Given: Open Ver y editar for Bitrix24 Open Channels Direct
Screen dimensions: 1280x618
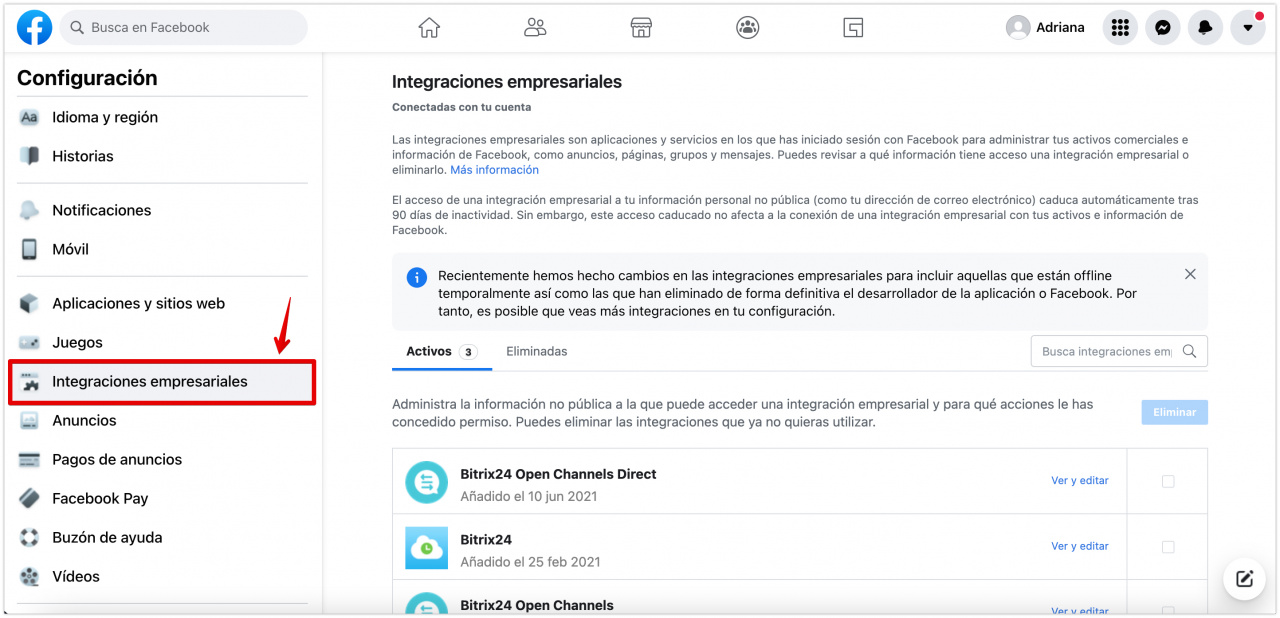Looking at the screenshot, I should click(x=1080, y=481).
